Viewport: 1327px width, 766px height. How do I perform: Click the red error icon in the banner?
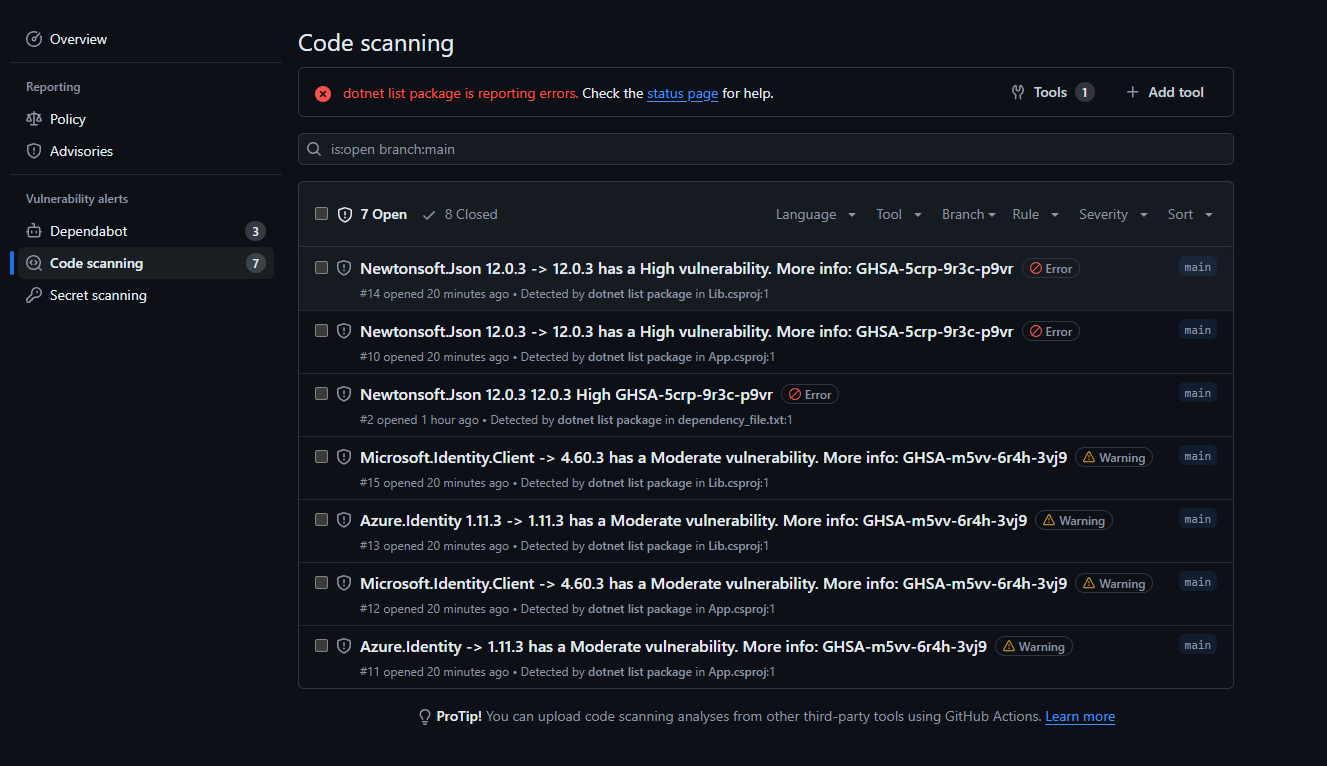point(323,93)
